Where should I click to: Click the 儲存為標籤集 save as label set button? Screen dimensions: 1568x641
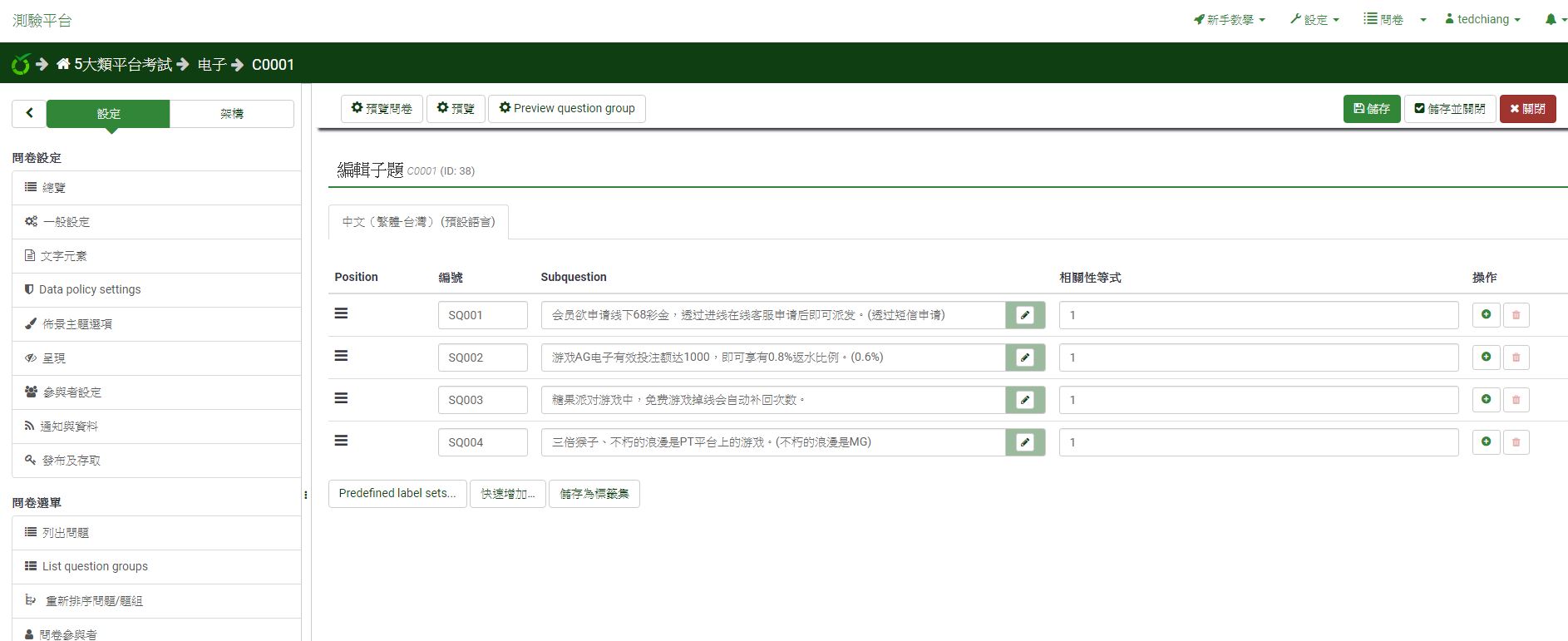pos(594,493)
